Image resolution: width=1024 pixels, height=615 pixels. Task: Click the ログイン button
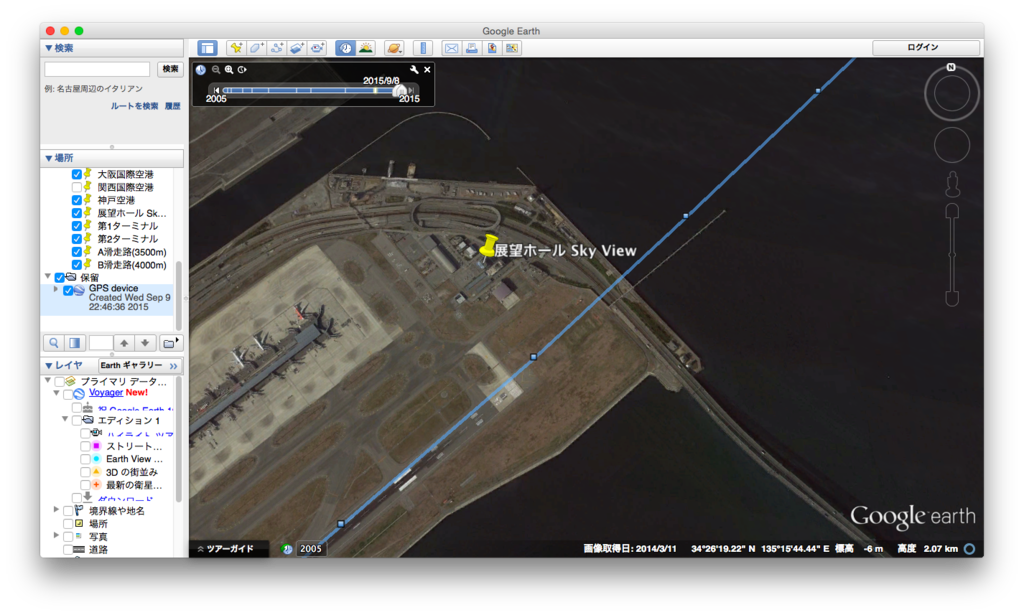(925, 48)
